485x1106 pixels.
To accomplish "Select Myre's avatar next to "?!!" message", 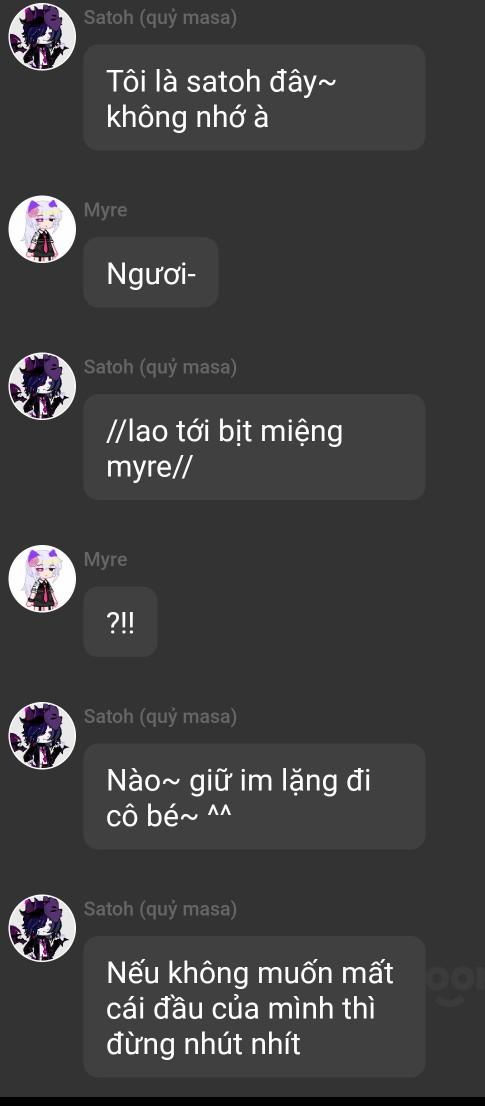I will (42, 578).
